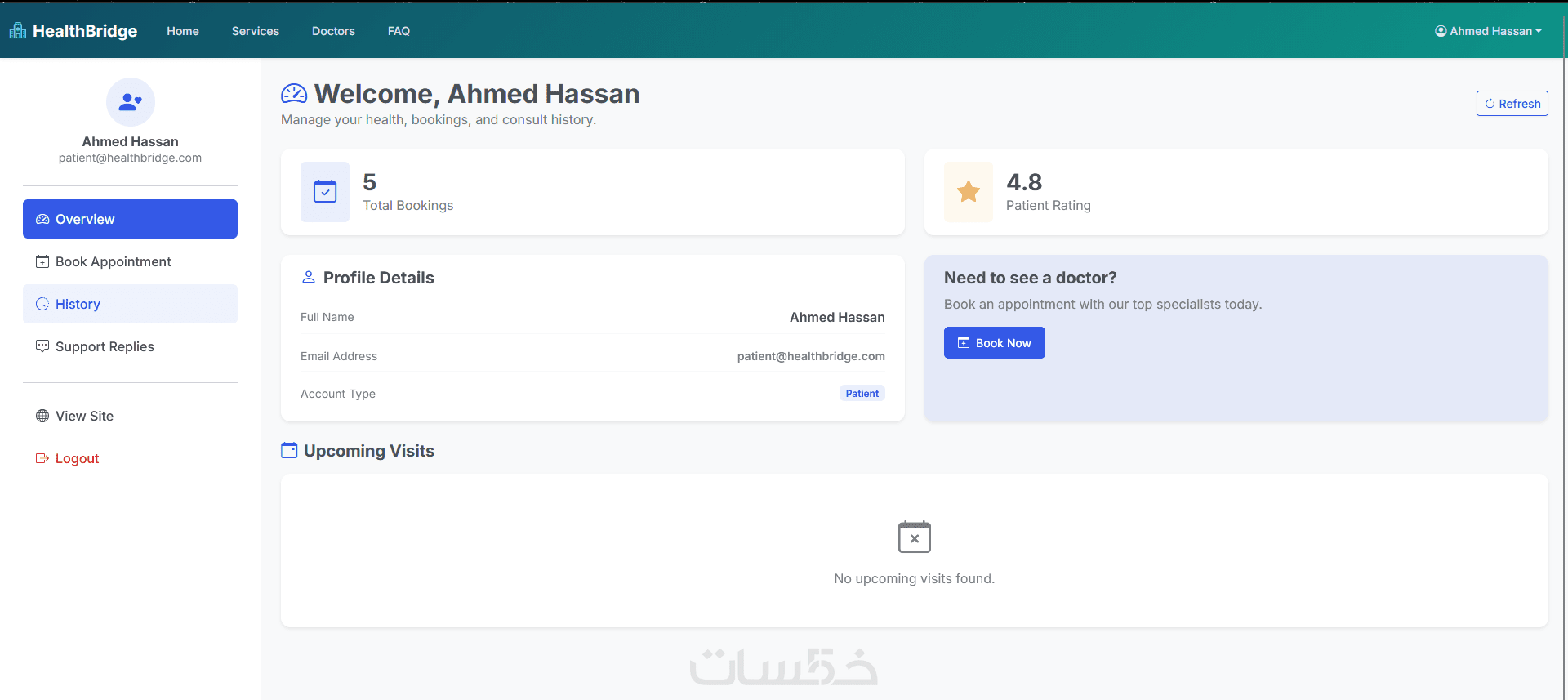The height and width of the screenshot is (700, 1568).
Task: Open the FAQ navigation link
Action: click(x=399, y=31)
